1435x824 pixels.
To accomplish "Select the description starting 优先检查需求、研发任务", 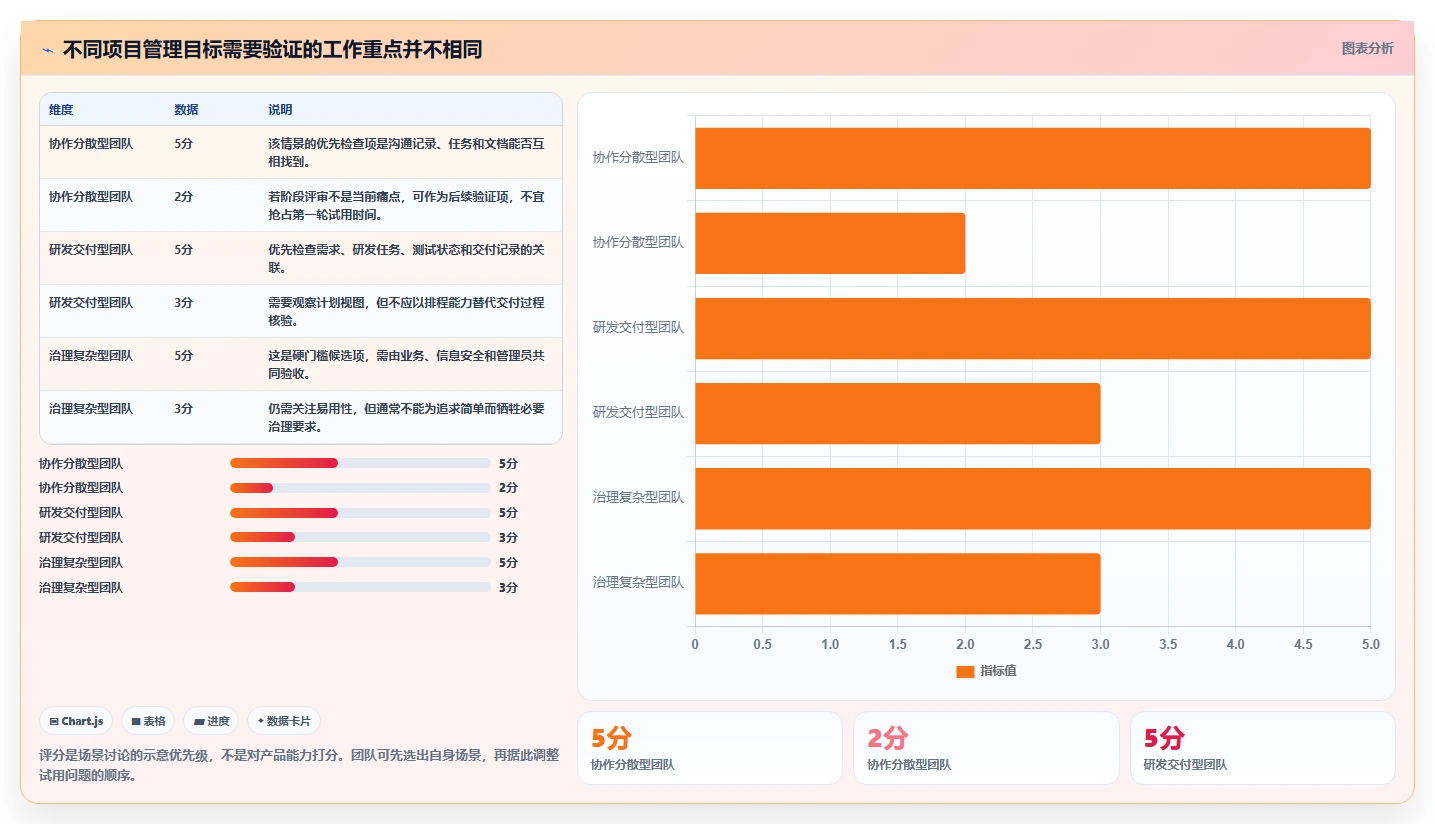I will click(407, 258).
